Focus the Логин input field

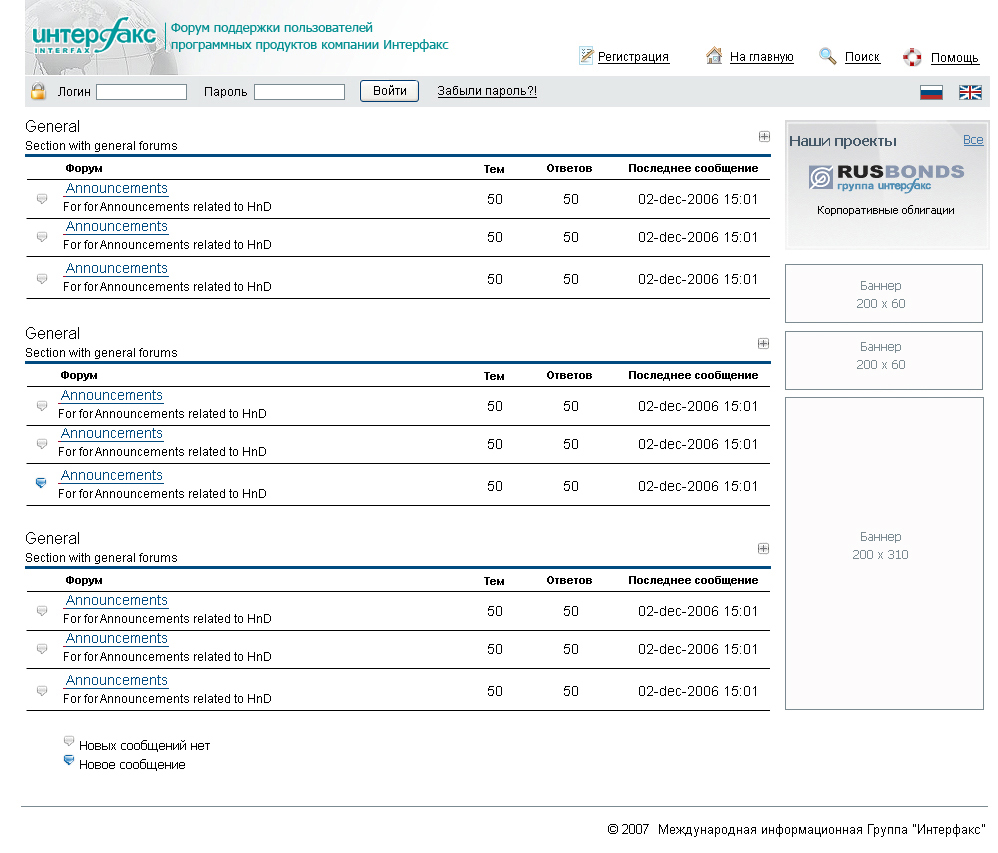pyautogui.click(x=141, y=92)
